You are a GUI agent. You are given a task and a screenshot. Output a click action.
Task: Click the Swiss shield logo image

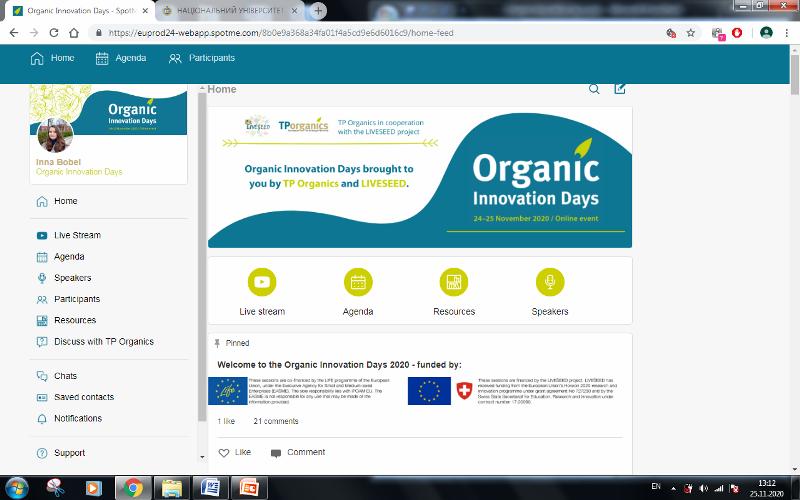click(464, 391)
